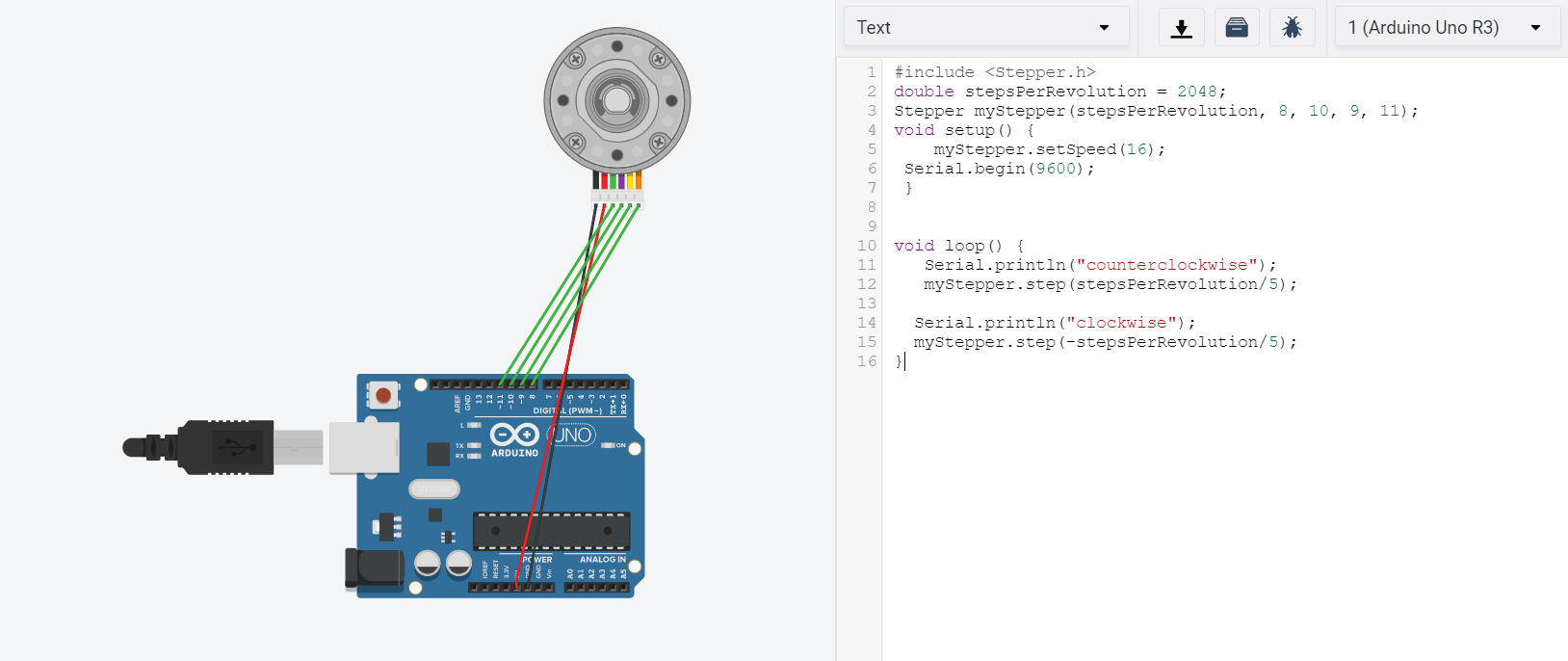The image size is (1568, 661).
Task: Click the #include <Stepper.h> line
Action: click(995, 72)
